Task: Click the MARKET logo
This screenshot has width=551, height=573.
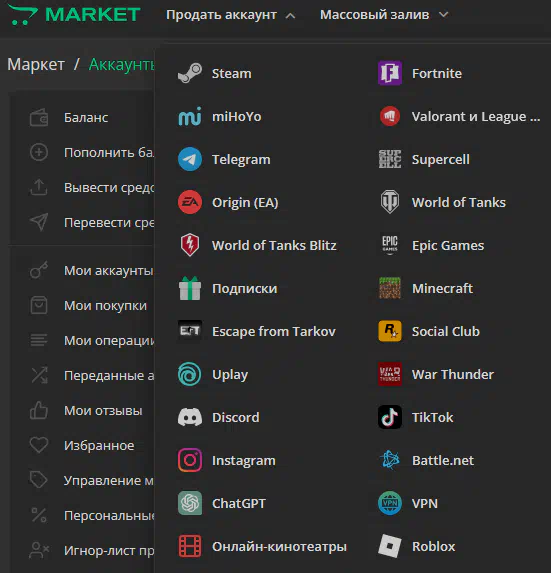Action: (x=75, y=15)
